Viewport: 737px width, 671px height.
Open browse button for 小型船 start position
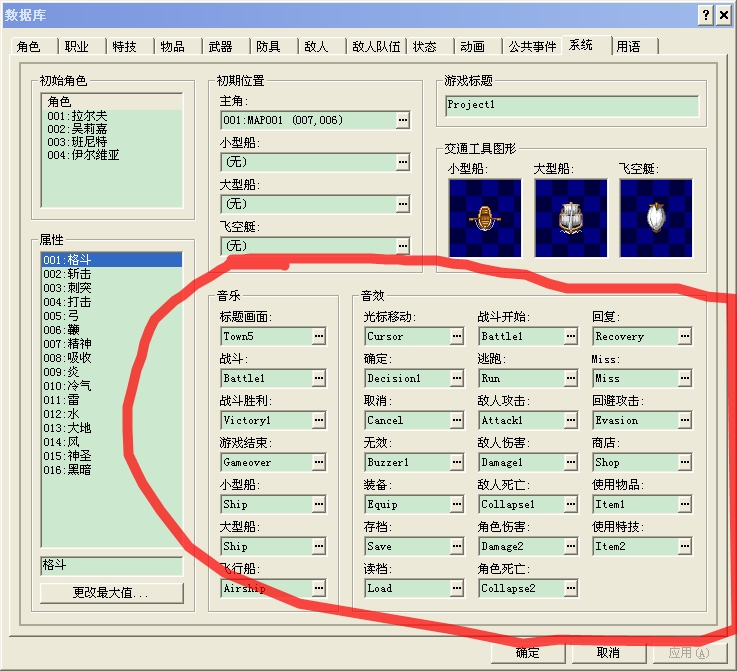click(403, 162)
